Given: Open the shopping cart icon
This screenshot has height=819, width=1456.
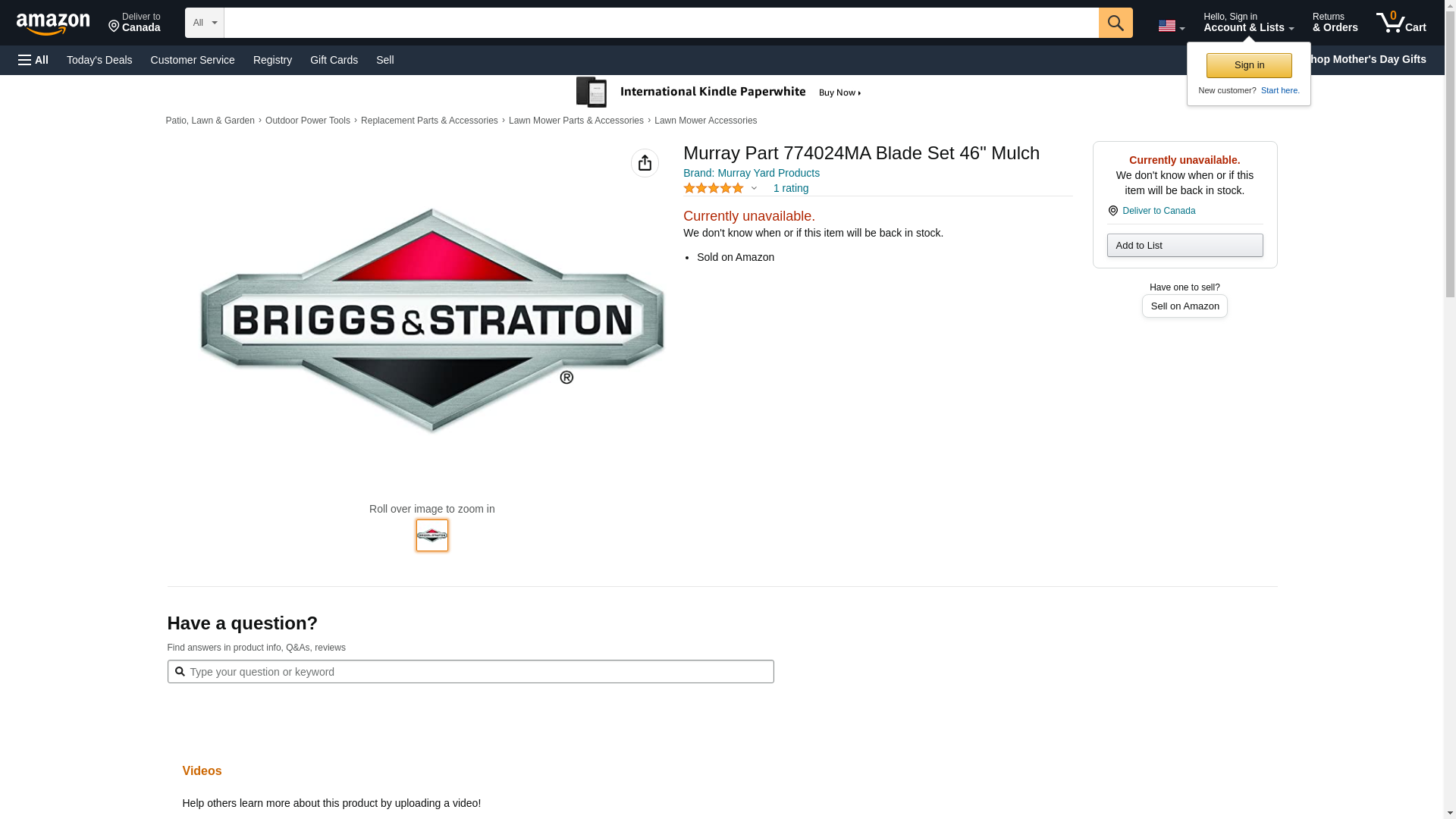Looking at the screenshot, I should 1401,23.
